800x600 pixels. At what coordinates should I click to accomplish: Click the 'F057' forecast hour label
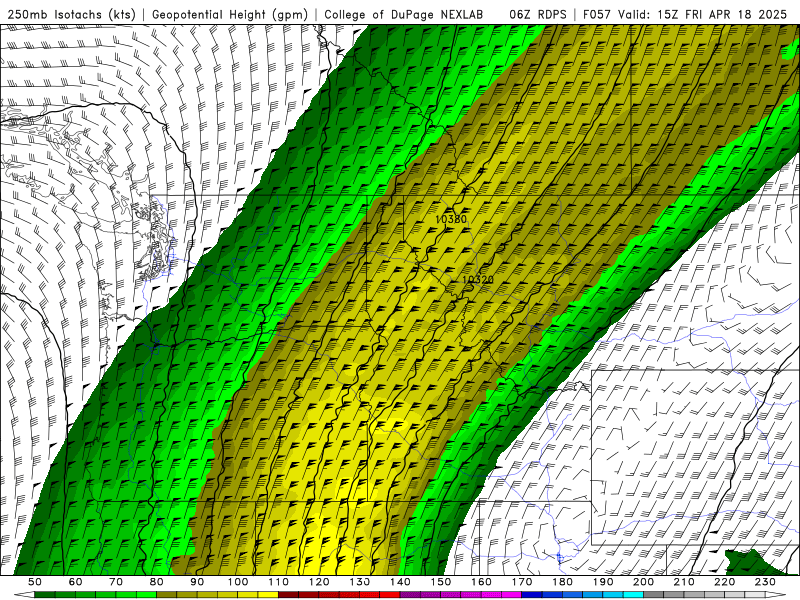597,15
